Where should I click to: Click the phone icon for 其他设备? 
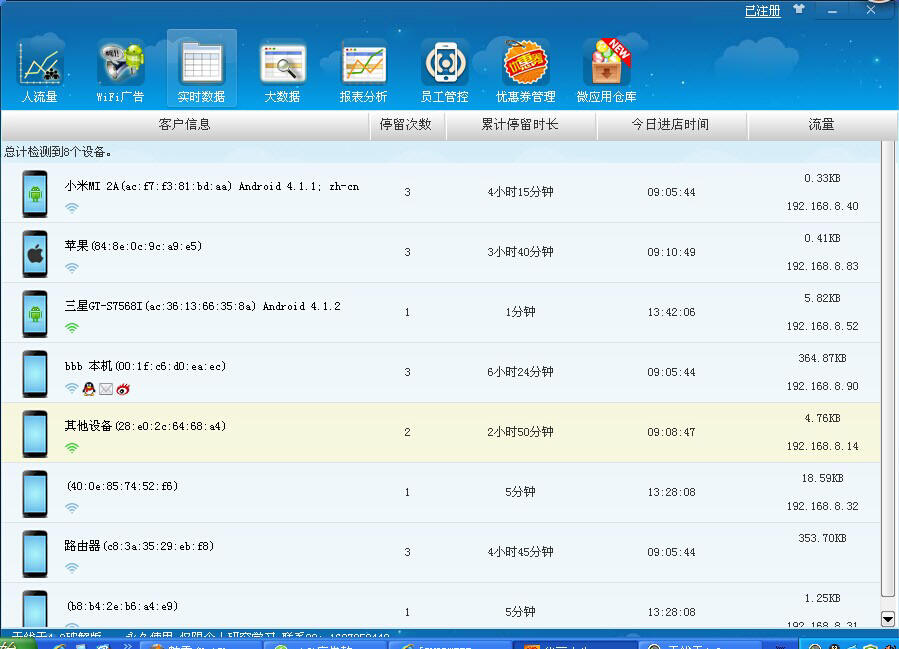(x=35, y=434)
